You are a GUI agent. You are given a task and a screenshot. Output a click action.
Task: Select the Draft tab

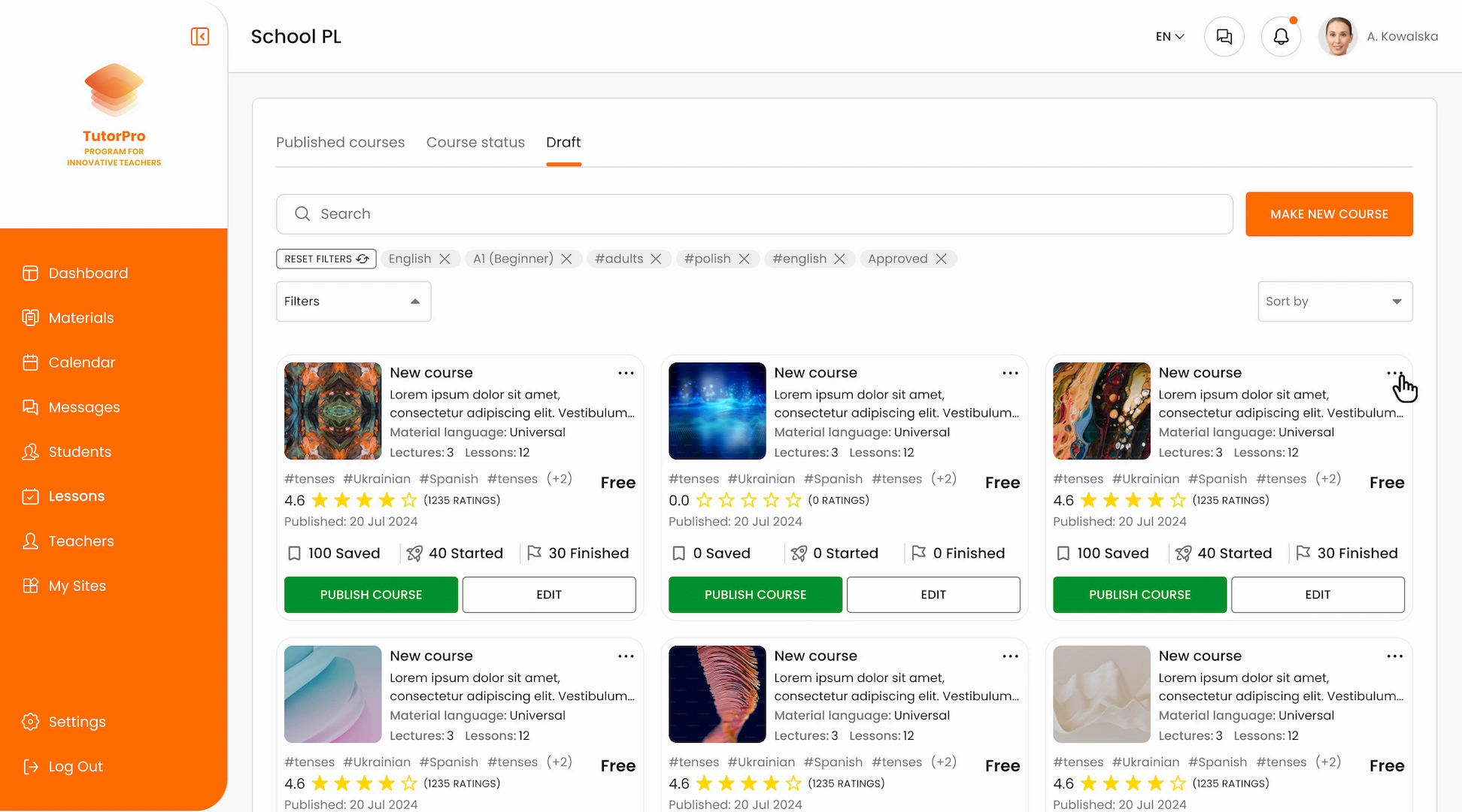tap(563, 142)
